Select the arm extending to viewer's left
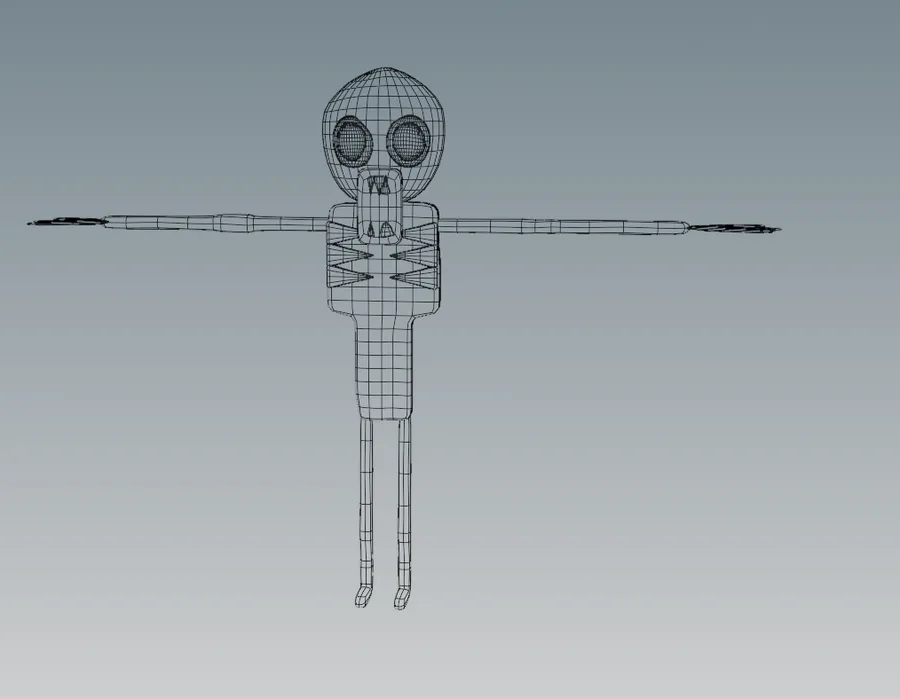 [215, 223]
